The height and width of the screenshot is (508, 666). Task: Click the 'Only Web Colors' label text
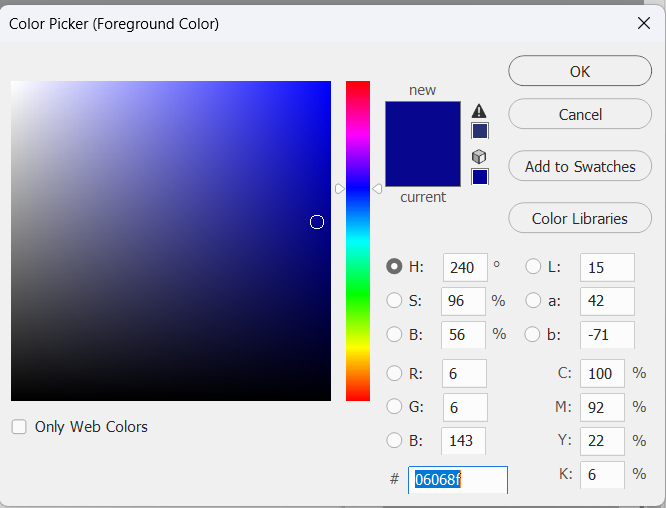click(91, 426)
